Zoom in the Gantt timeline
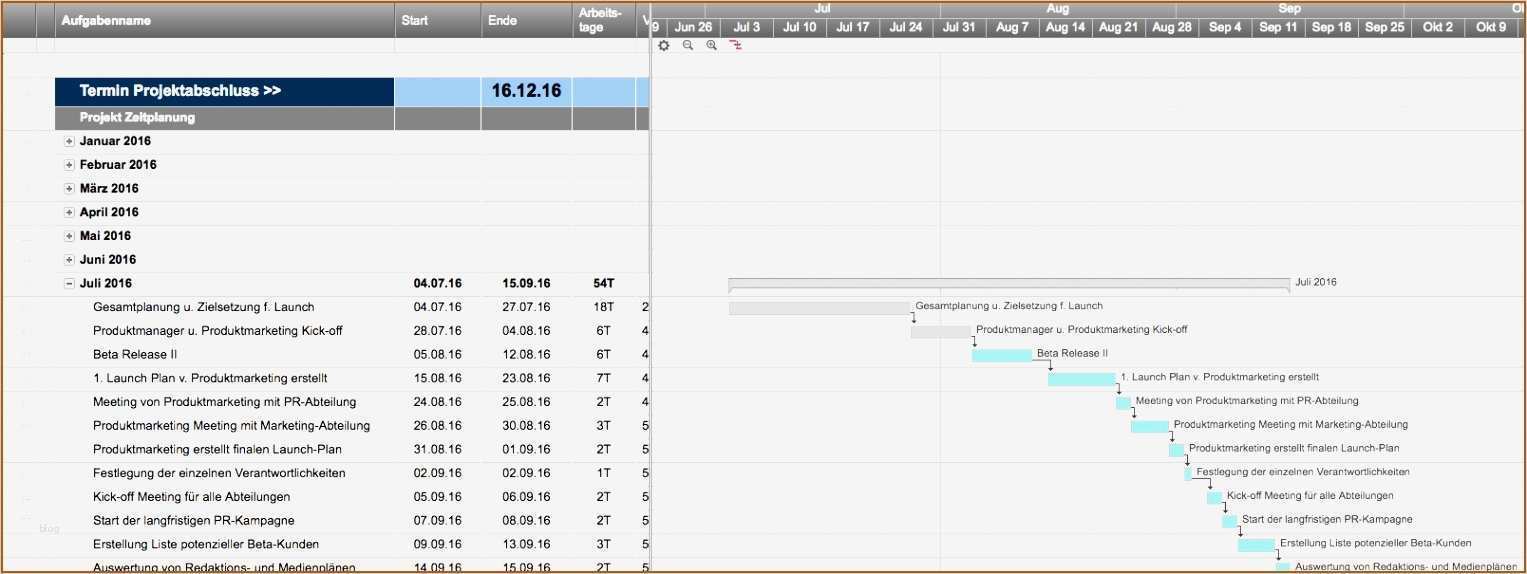 point(712,45)
